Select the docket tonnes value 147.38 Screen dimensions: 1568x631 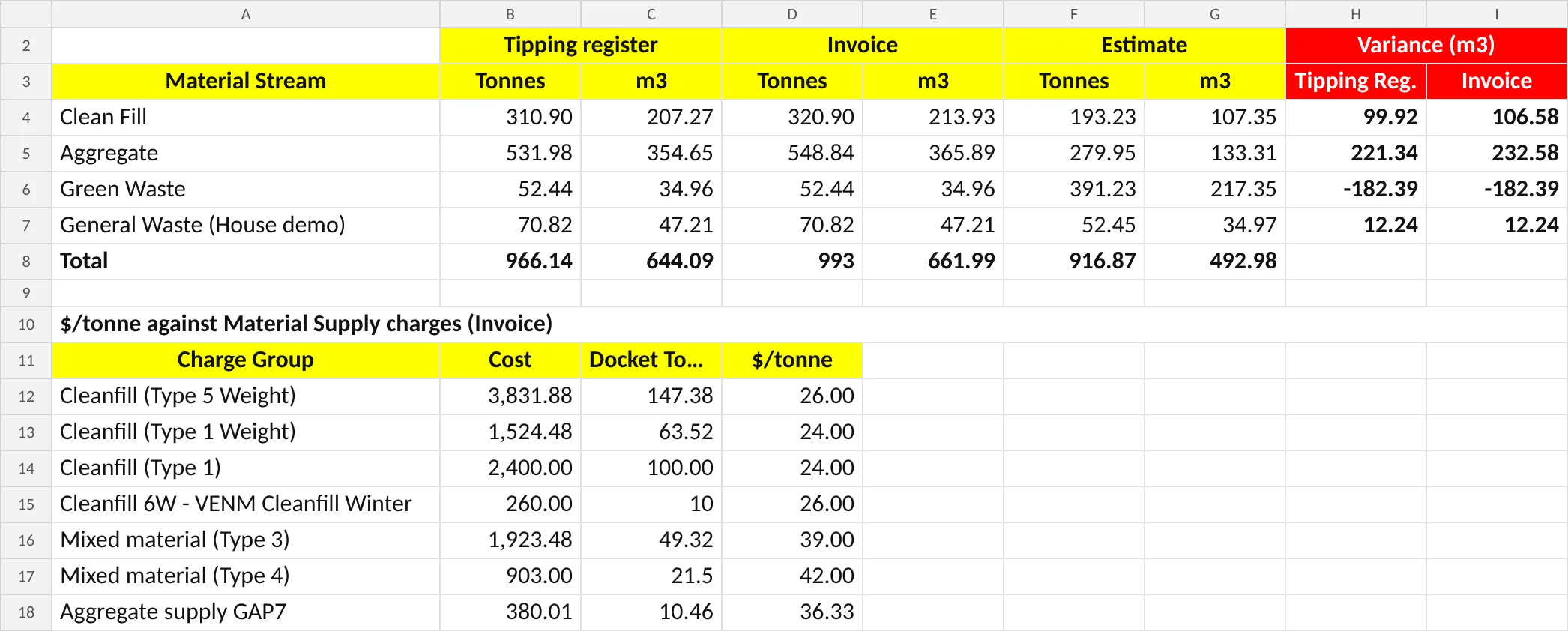pyautogui.click(x=651, y=396)
